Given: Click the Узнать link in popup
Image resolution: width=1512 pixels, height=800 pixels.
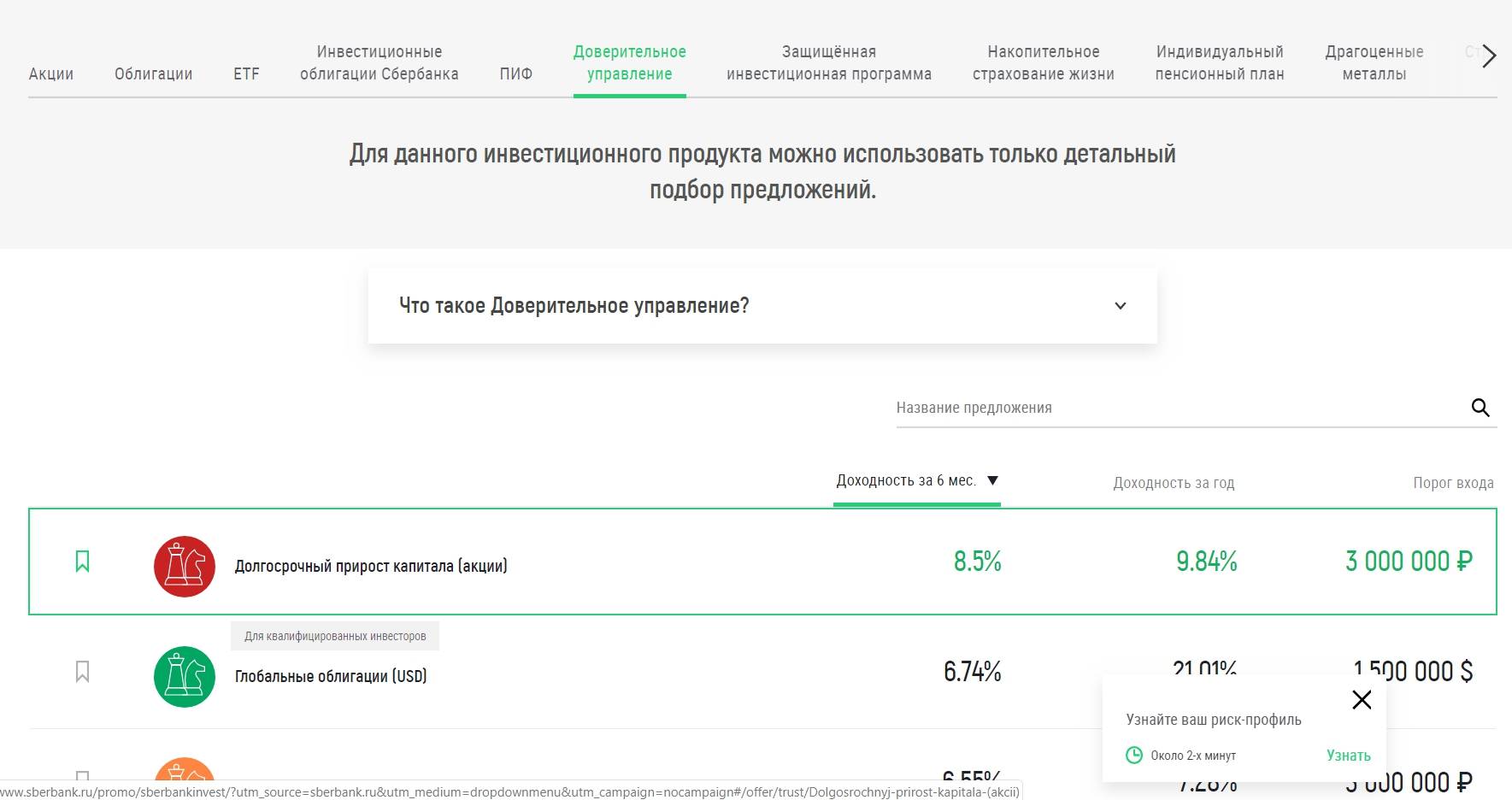Looking at the screenshot, I should point(1348,756).
